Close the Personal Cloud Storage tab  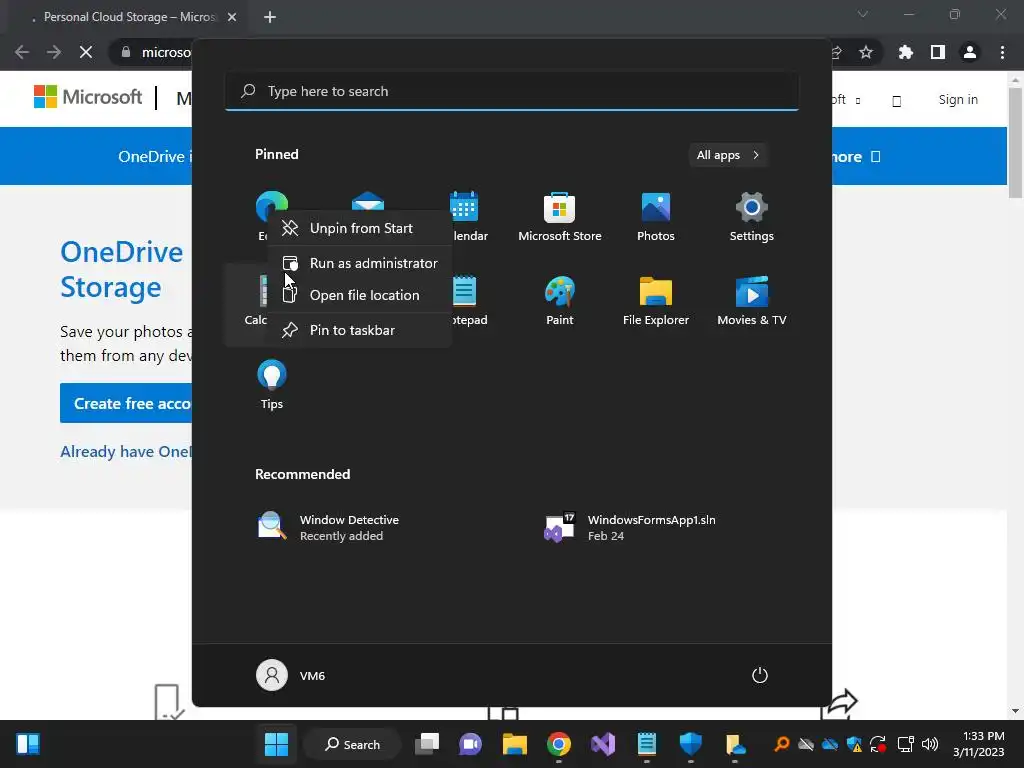pyautogui.click(x=232, y=17)
